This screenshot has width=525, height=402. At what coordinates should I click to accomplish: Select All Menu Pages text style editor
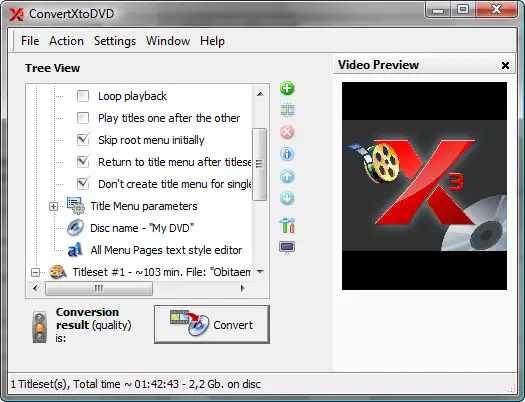[166, 250]
